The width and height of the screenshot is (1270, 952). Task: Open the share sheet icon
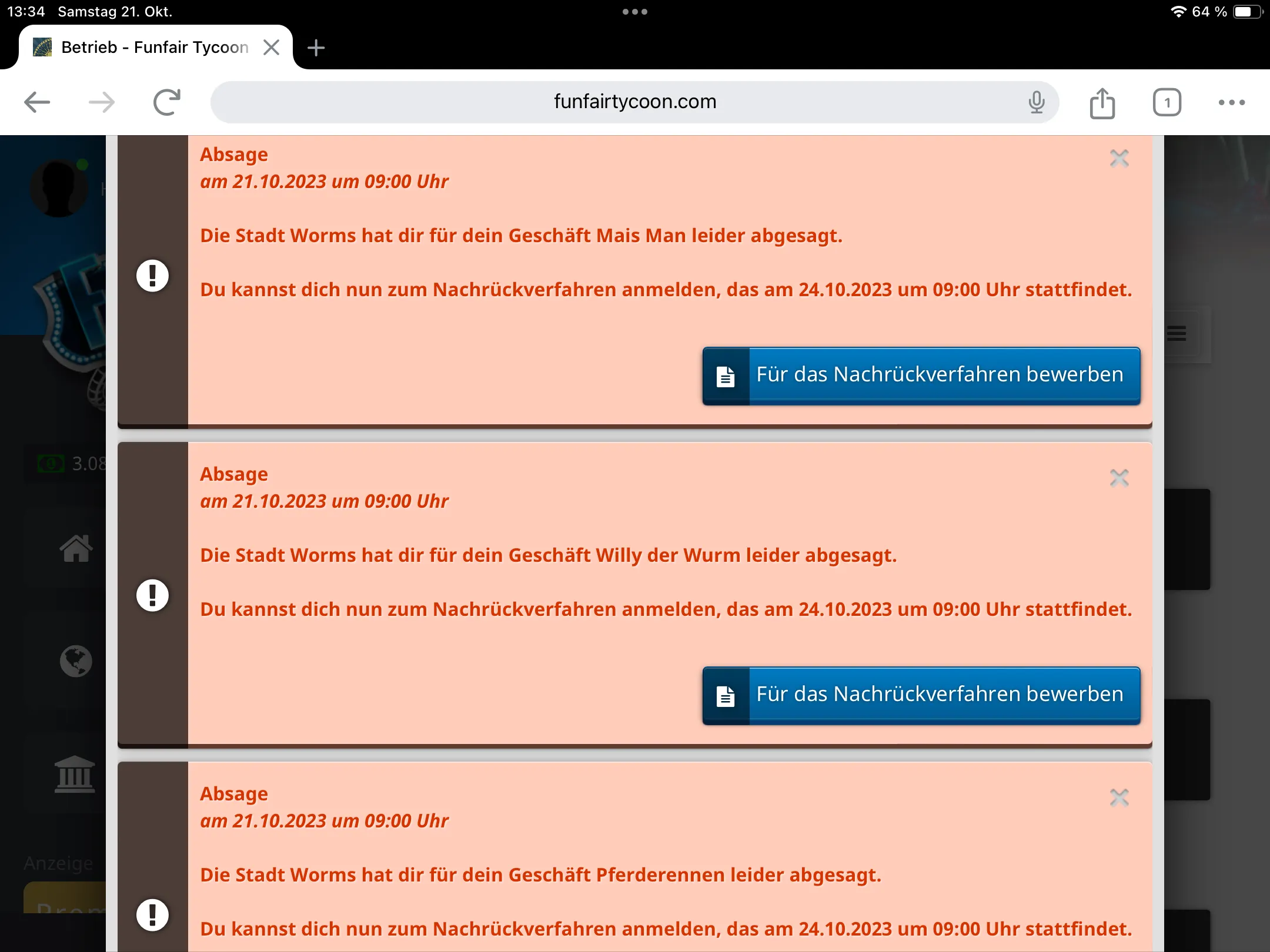(x=1102, y=103)
